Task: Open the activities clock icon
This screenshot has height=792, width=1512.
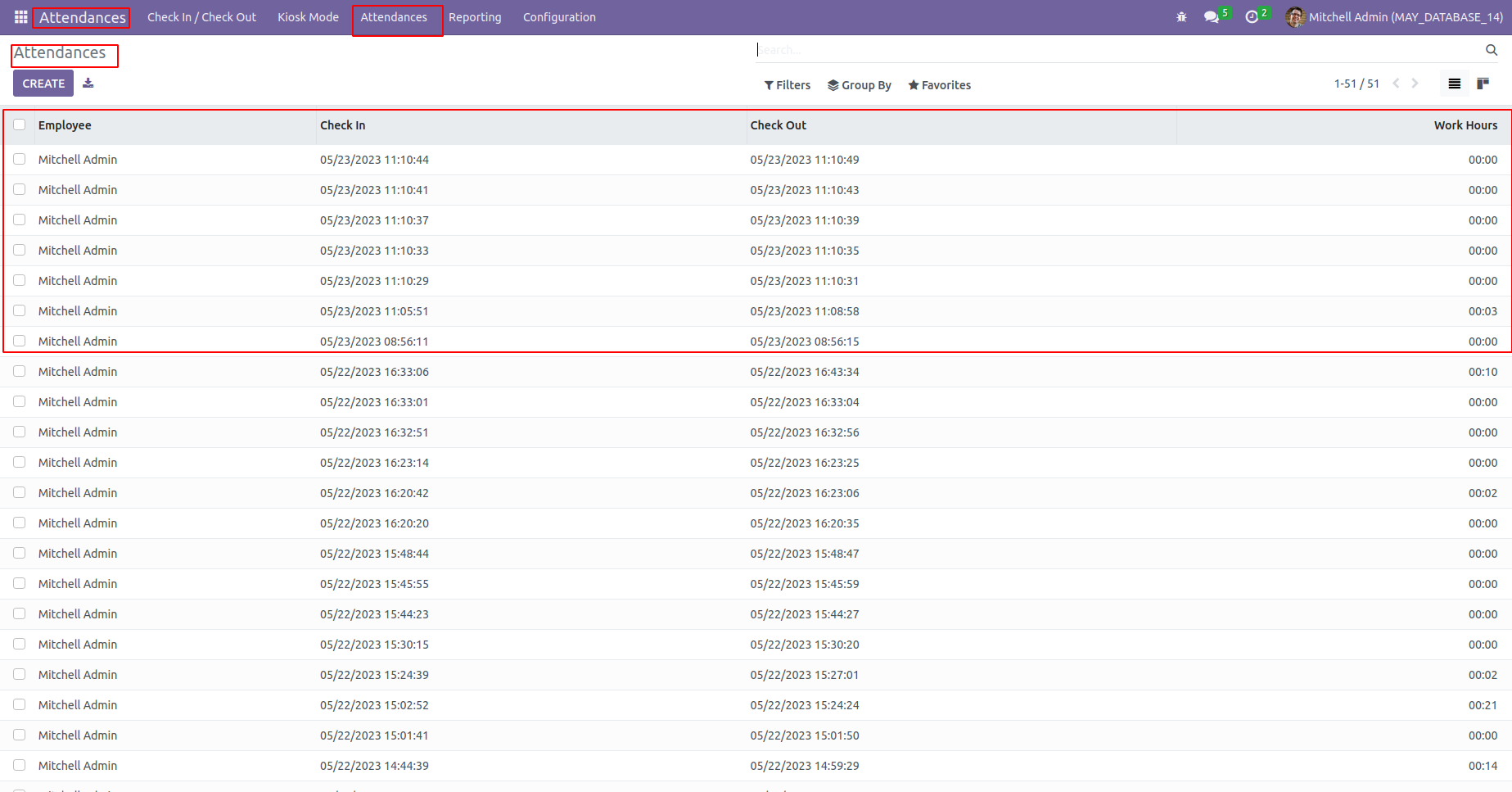Action: [1252, 17]
